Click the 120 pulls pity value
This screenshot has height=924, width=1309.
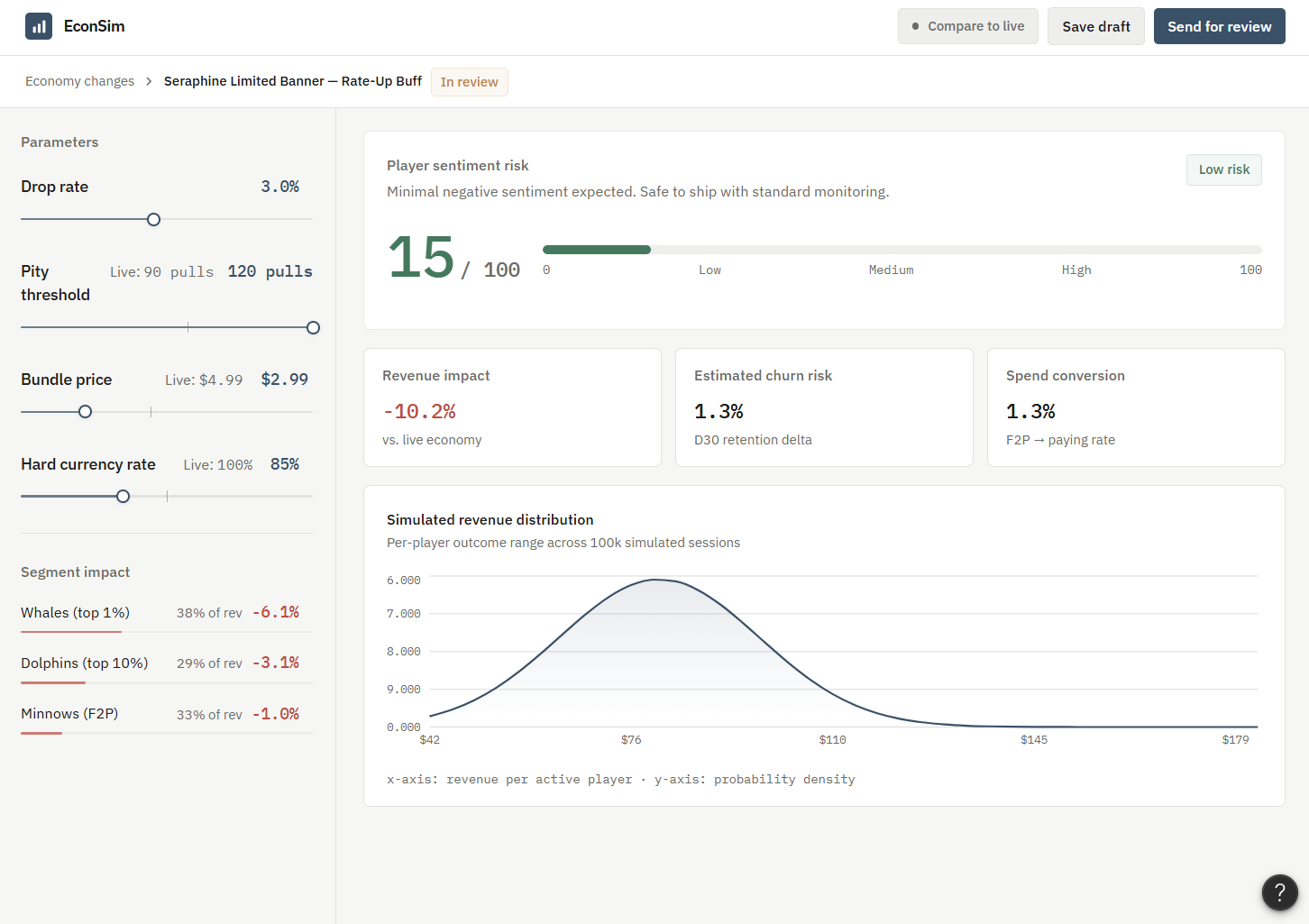270,271
